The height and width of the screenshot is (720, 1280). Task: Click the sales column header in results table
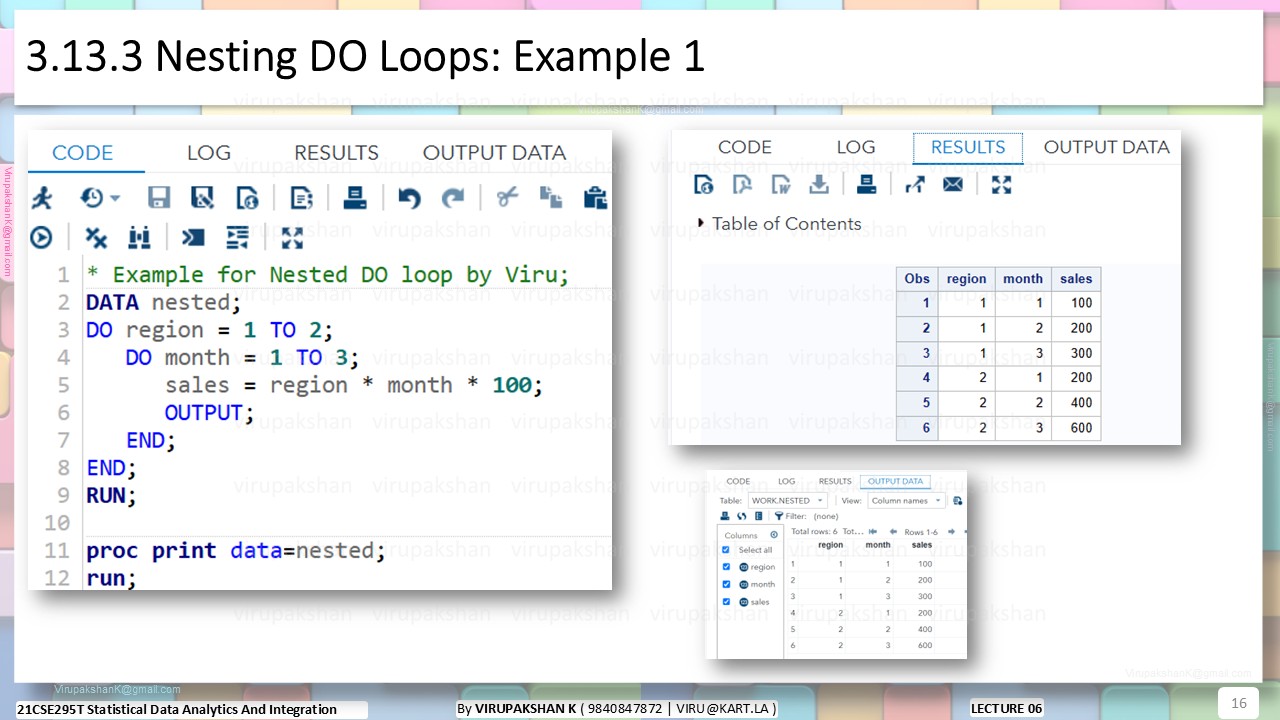coord(1076,279)
